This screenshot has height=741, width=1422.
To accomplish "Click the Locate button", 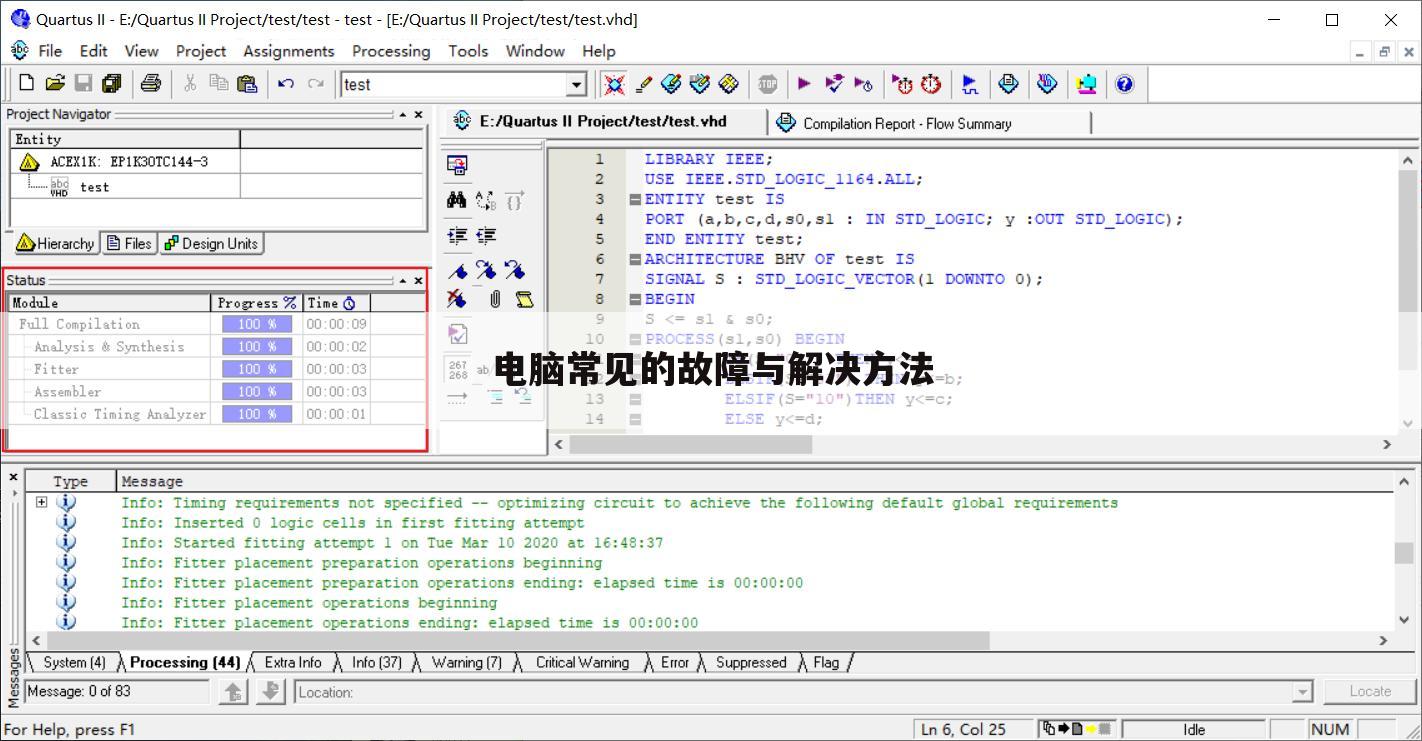I will tap(1369, 691).
